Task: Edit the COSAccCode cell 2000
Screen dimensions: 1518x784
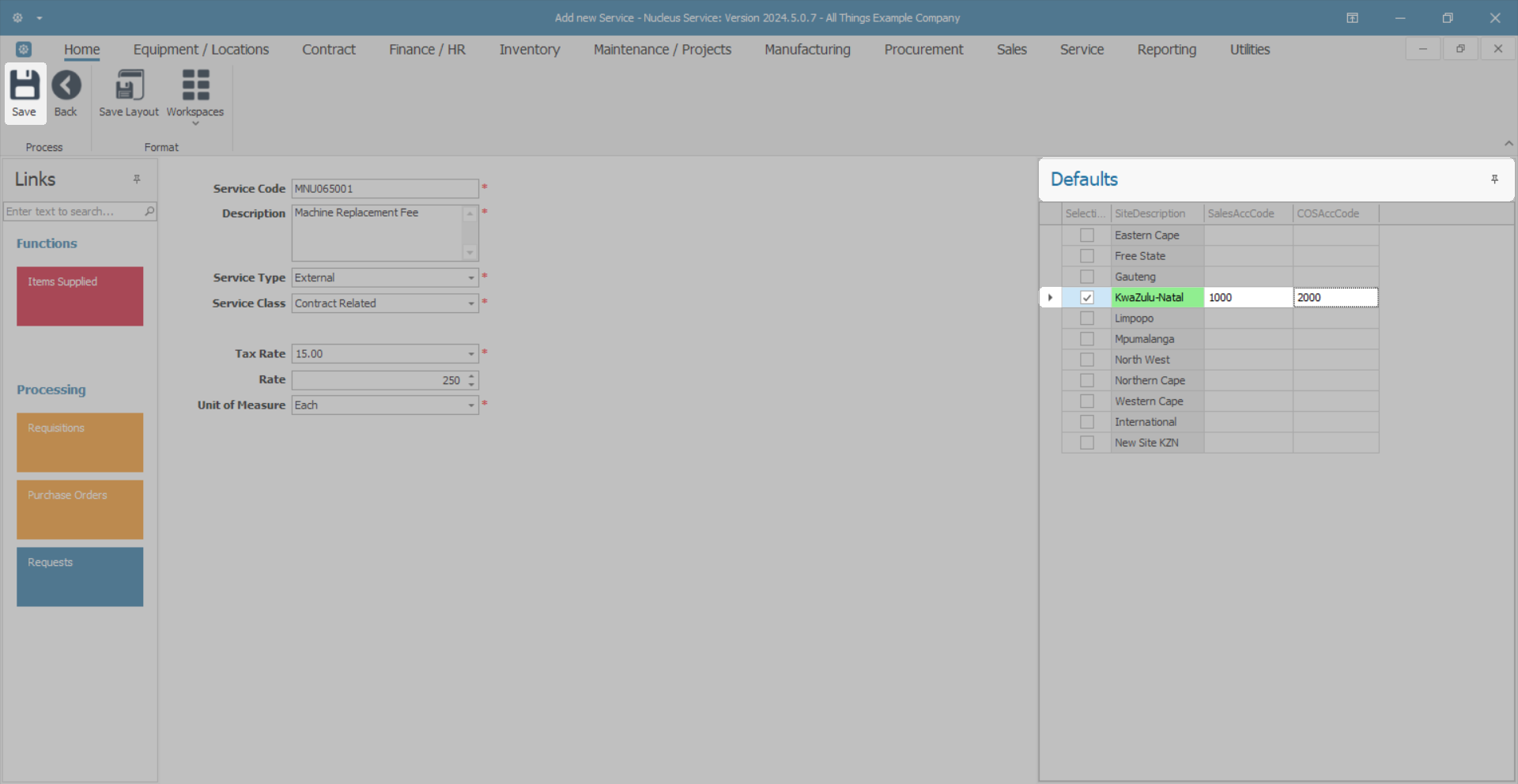Action: pyautogui.click(x=1336, y=297)
